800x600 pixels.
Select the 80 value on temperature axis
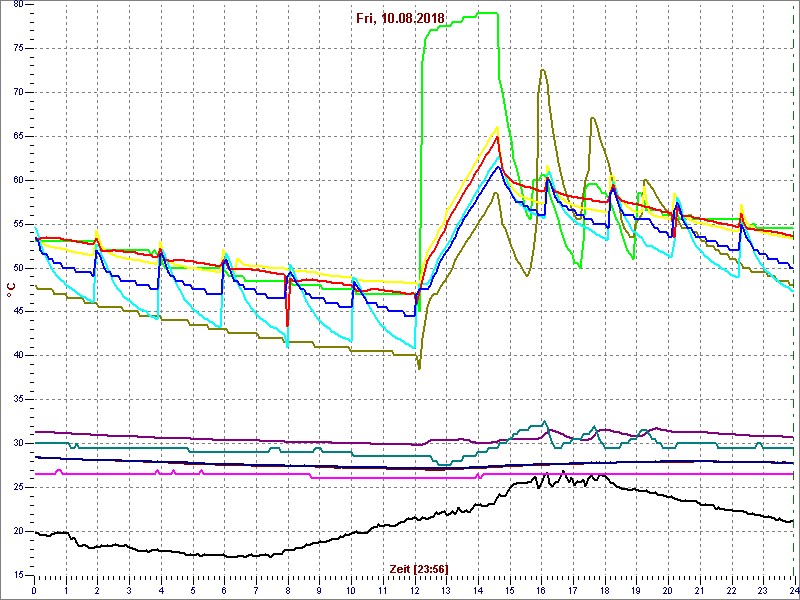[18, 5]
